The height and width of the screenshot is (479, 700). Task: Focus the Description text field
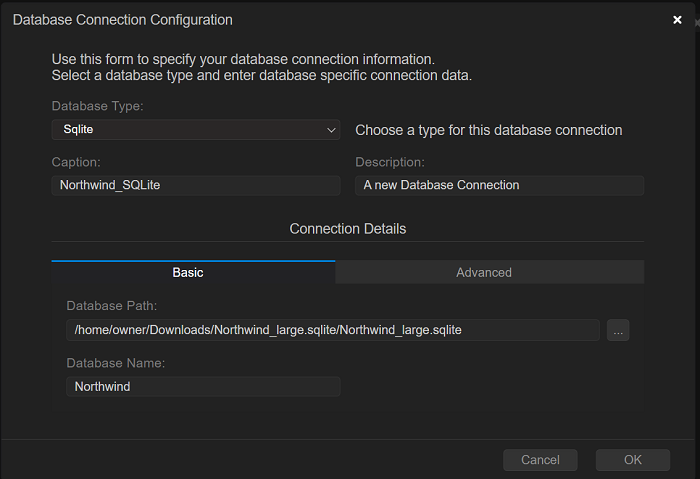[x=499, y=185]
